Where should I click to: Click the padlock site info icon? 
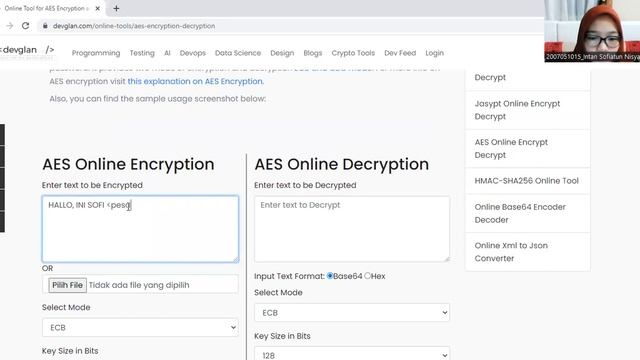coord(45,26)
